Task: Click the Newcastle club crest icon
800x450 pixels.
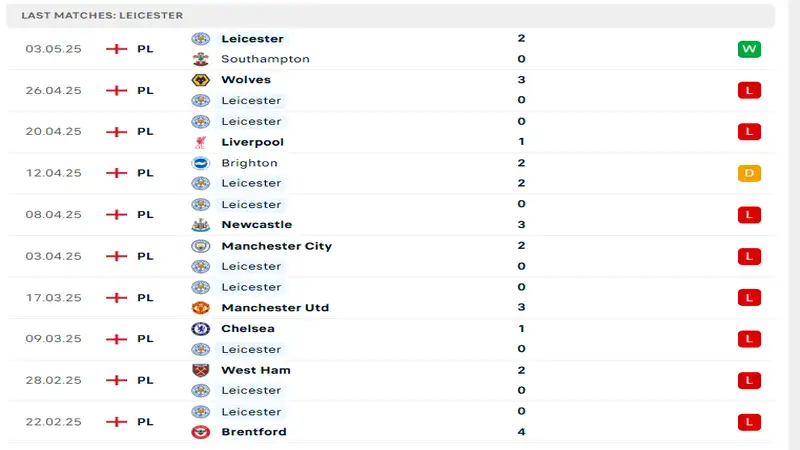Action: (201, 225)
